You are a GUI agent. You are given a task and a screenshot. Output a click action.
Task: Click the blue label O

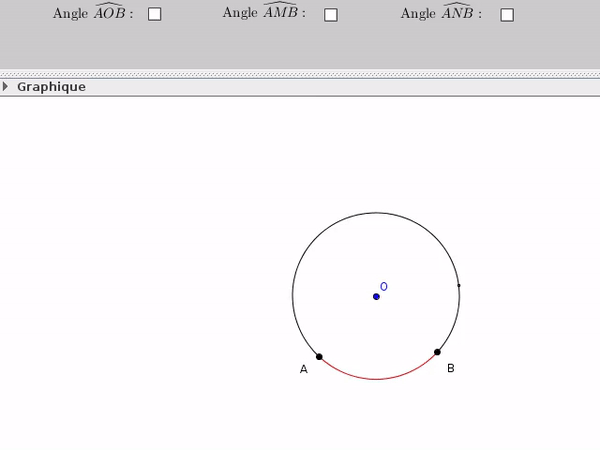(x=384, y=286)
